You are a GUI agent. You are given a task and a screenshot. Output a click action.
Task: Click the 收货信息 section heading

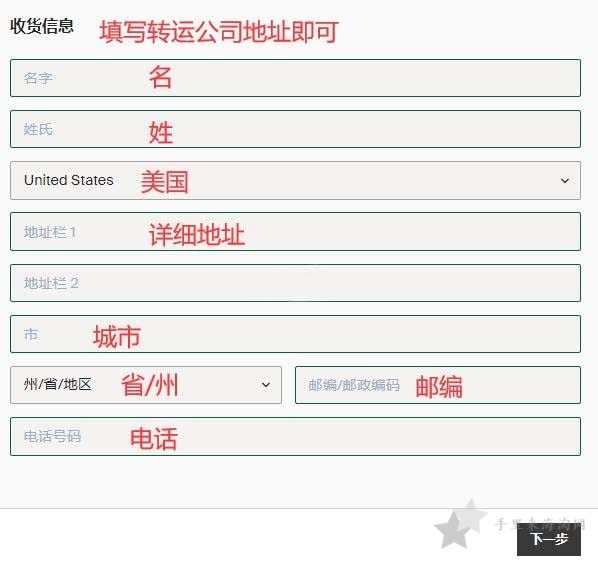[x=42, y=26]
